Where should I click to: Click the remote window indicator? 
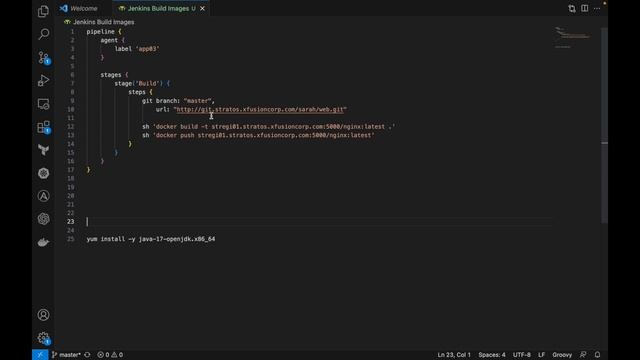(x=40, y=355)
